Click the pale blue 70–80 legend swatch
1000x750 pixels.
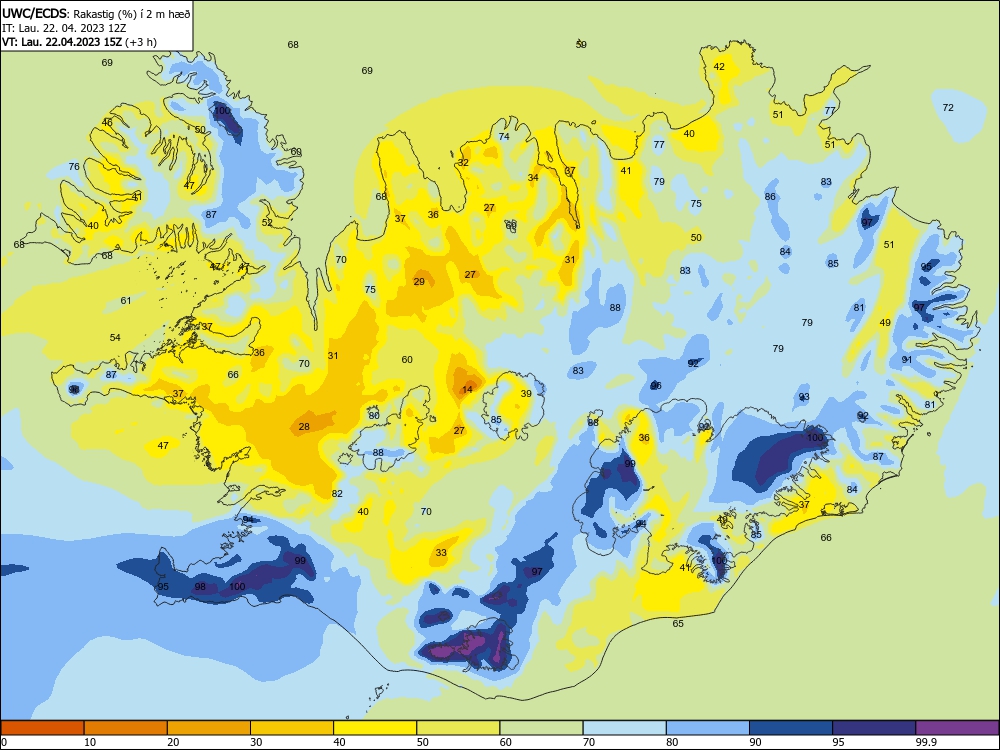click(x=624, y=728)
